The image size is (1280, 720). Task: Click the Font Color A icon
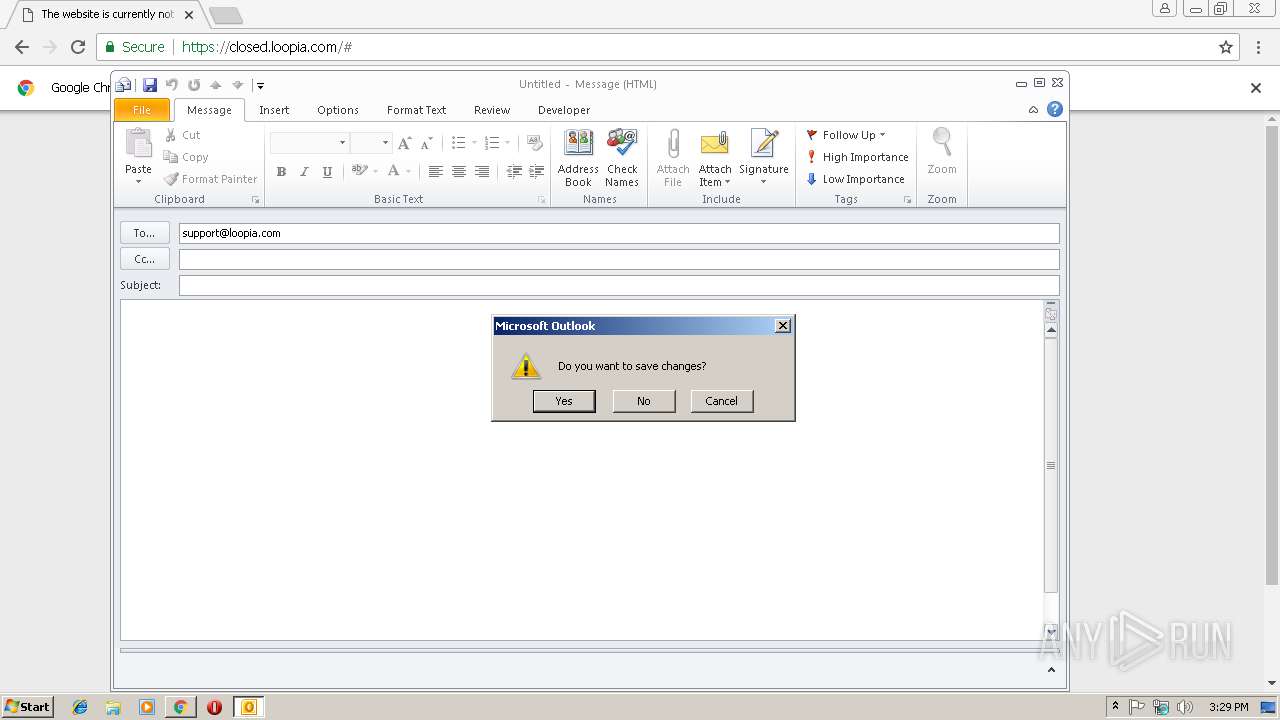pyautogui.click(x=394, y=171)
